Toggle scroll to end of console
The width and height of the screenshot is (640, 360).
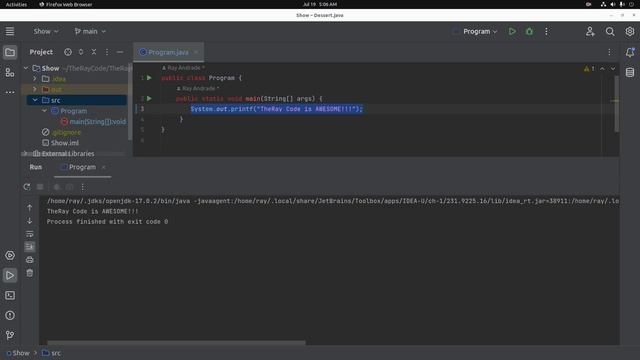(29, 247)
